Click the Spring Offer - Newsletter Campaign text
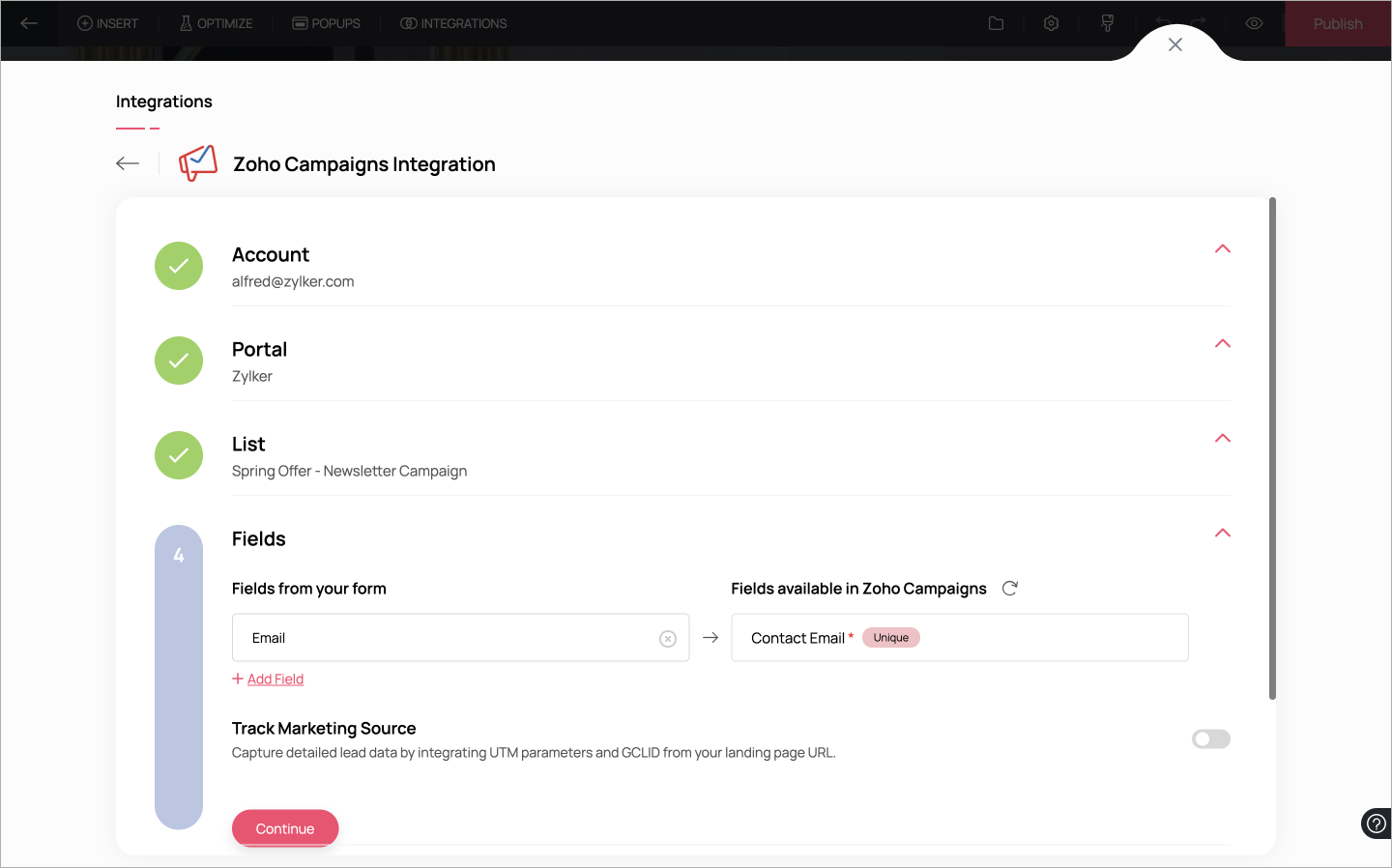 pos(349,471)
